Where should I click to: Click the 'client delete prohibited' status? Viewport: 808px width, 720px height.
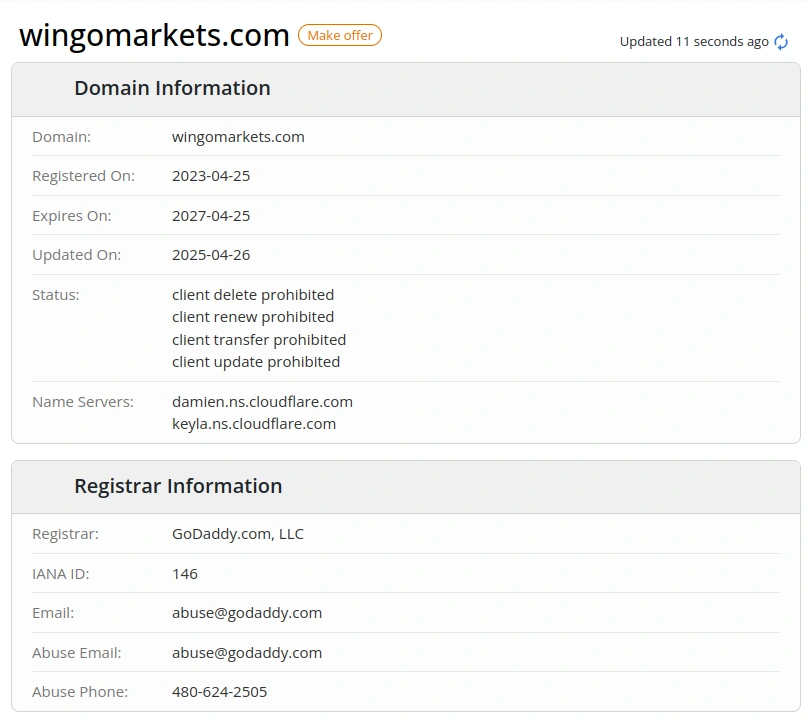253,294
